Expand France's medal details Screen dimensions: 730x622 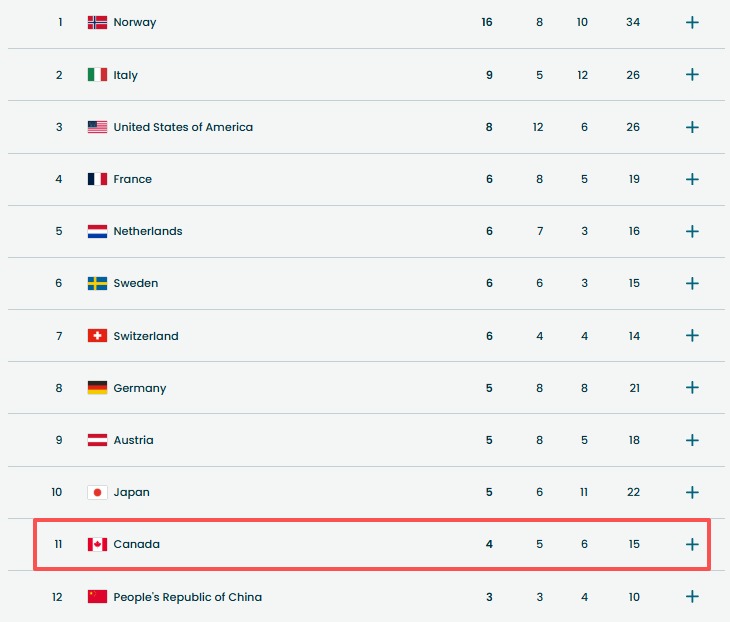click(692, 179)
